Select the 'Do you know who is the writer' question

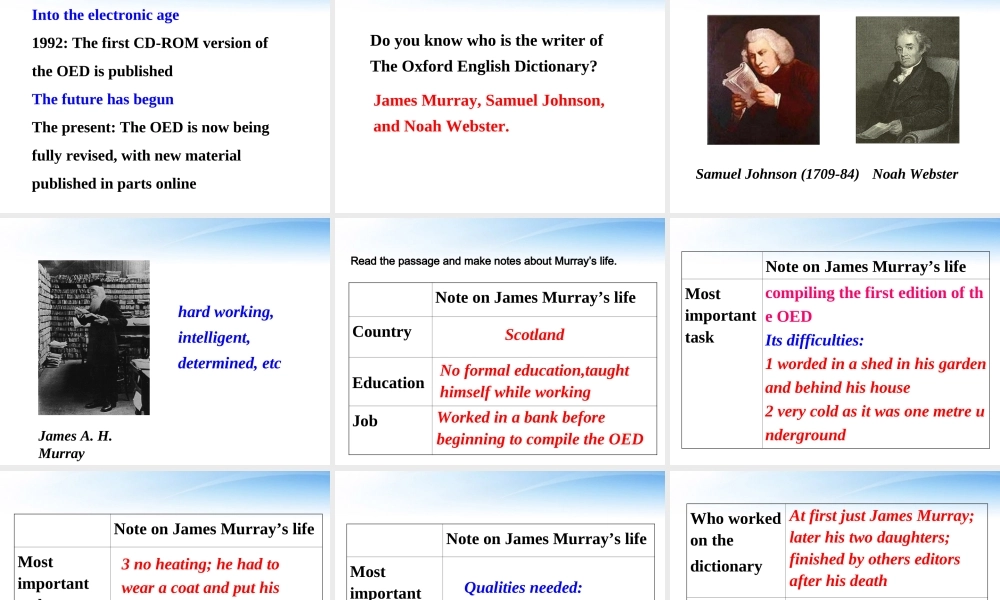pyautogui.click(x=486, y=53)
